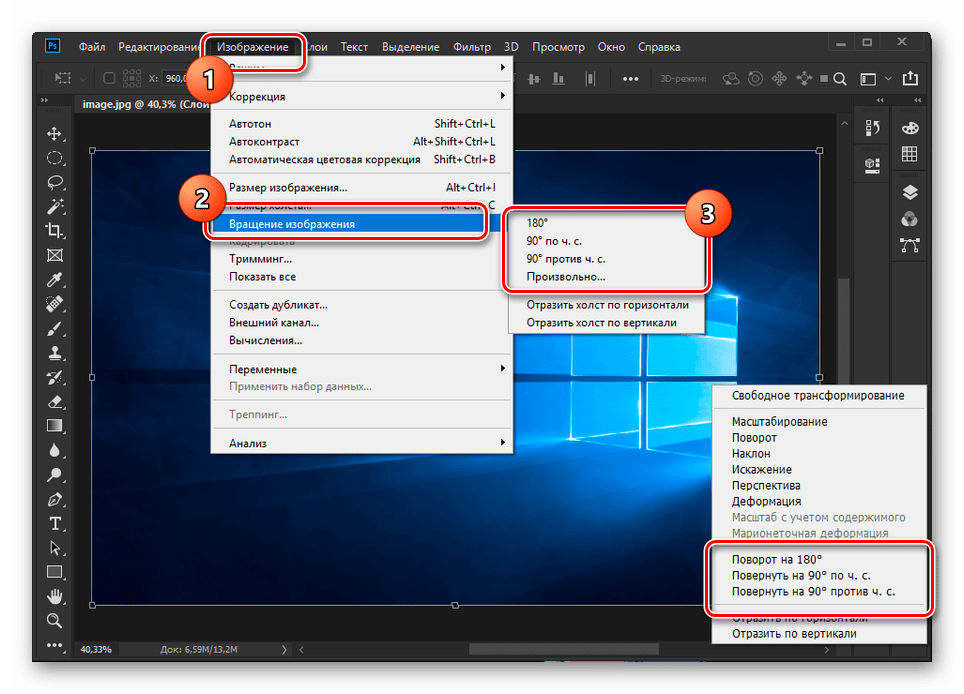The height and width of the screenshot is (694, 964).
Task: Select the Frame tool
Action: click(x=55, y=256)
